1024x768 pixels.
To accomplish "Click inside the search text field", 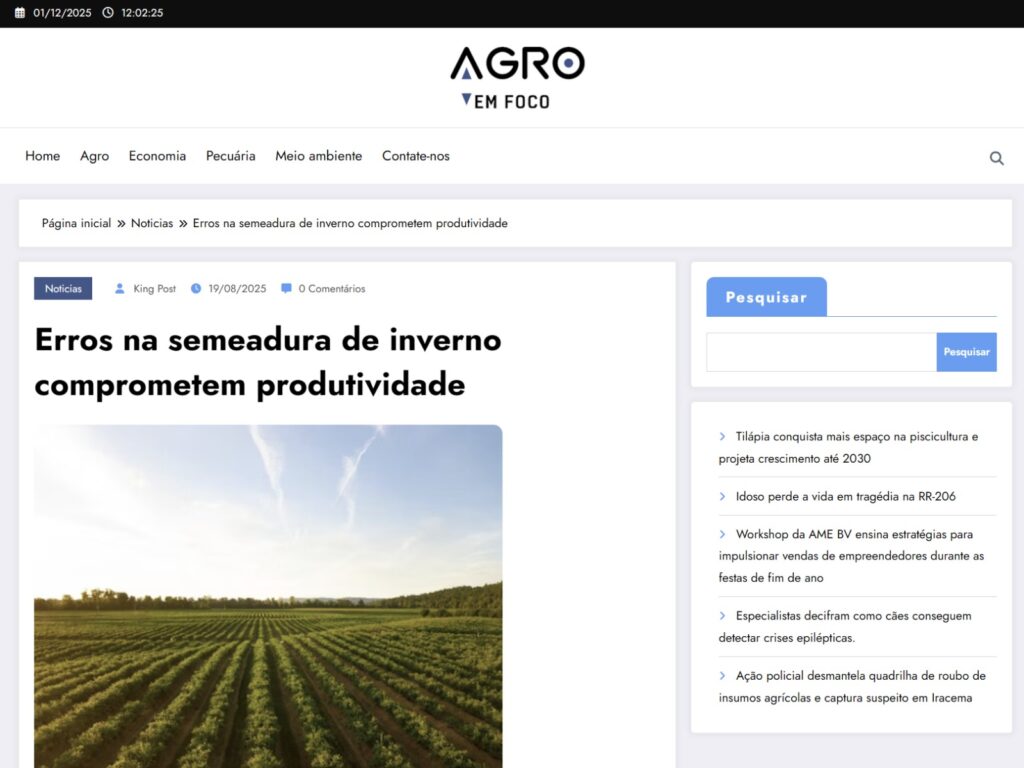I will click(820, 352).
